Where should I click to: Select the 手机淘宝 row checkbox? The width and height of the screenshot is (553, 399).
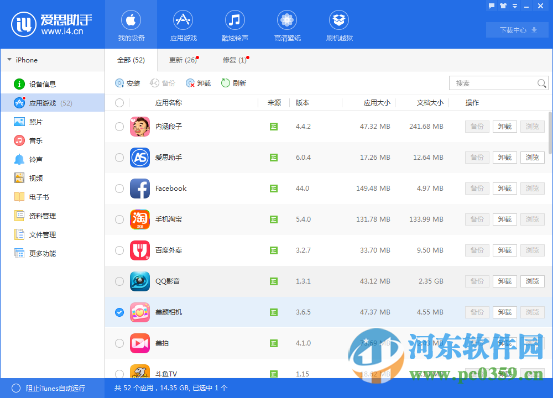point(120,219)
